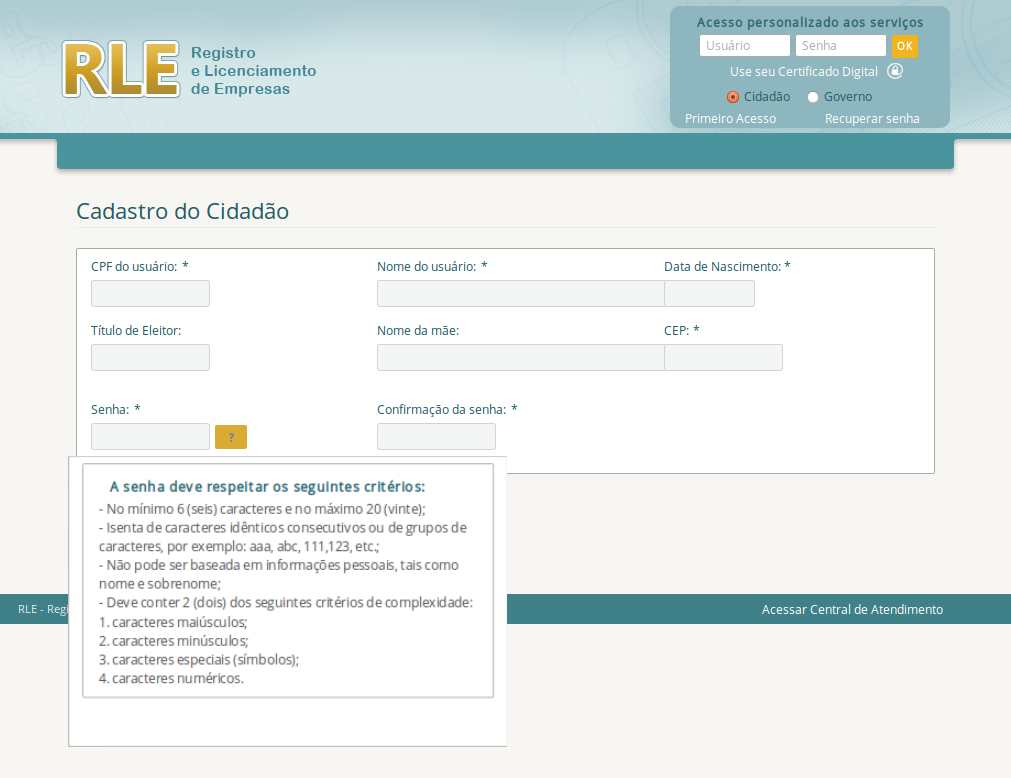
Task: Click the Data de Nascimento input
Action: tap(709, 293)
